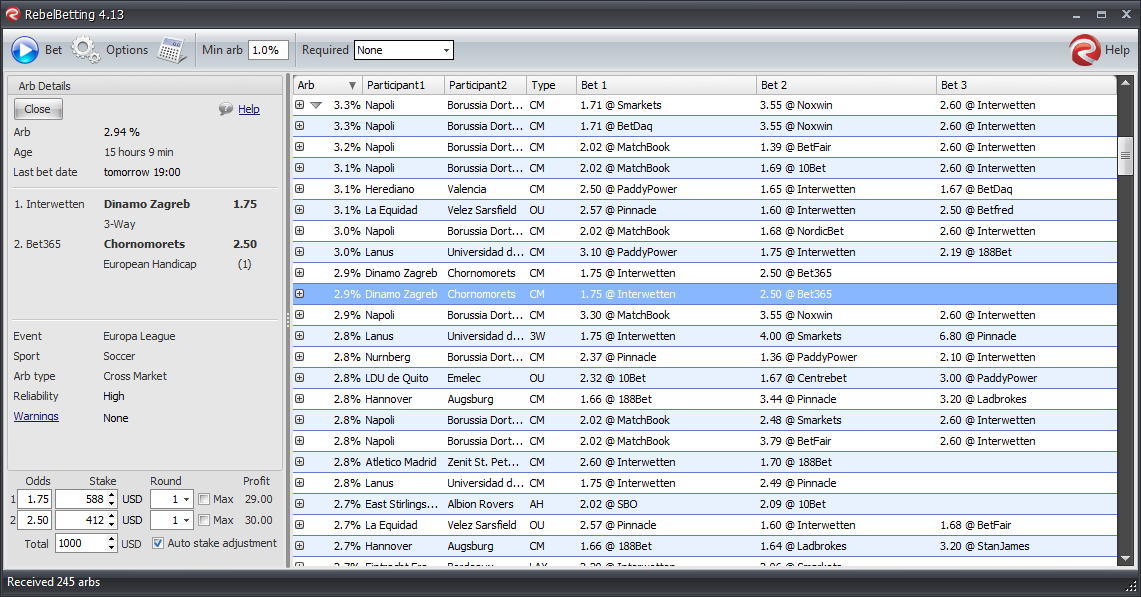Sort by the Bet 3 column header
The image size is (1141, 597).
1026,85
